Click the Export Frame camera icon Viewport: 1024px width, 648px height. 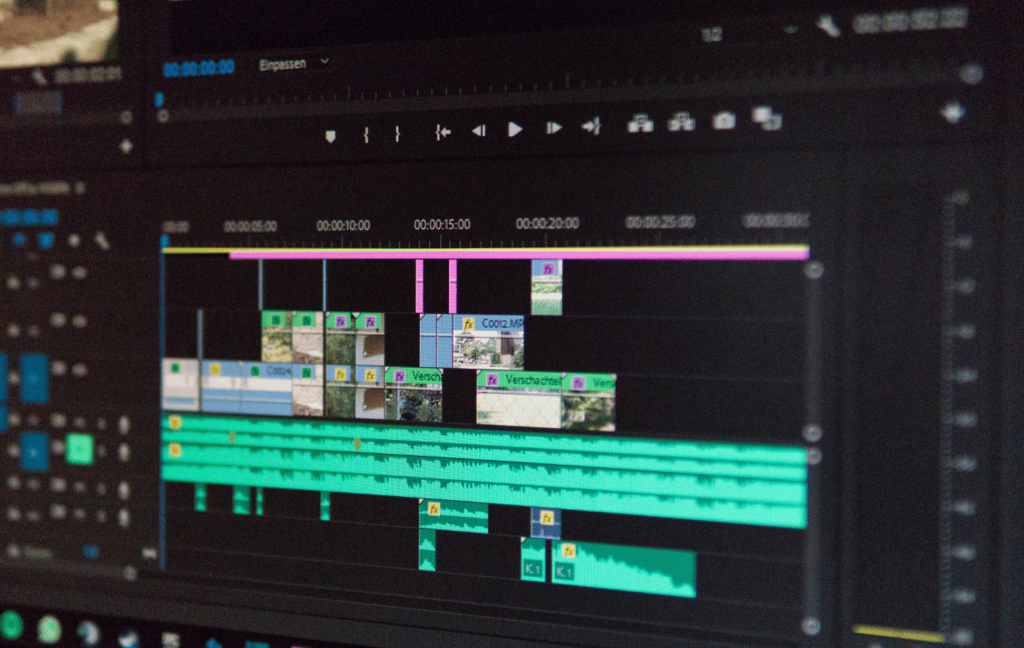pos(724,121)
